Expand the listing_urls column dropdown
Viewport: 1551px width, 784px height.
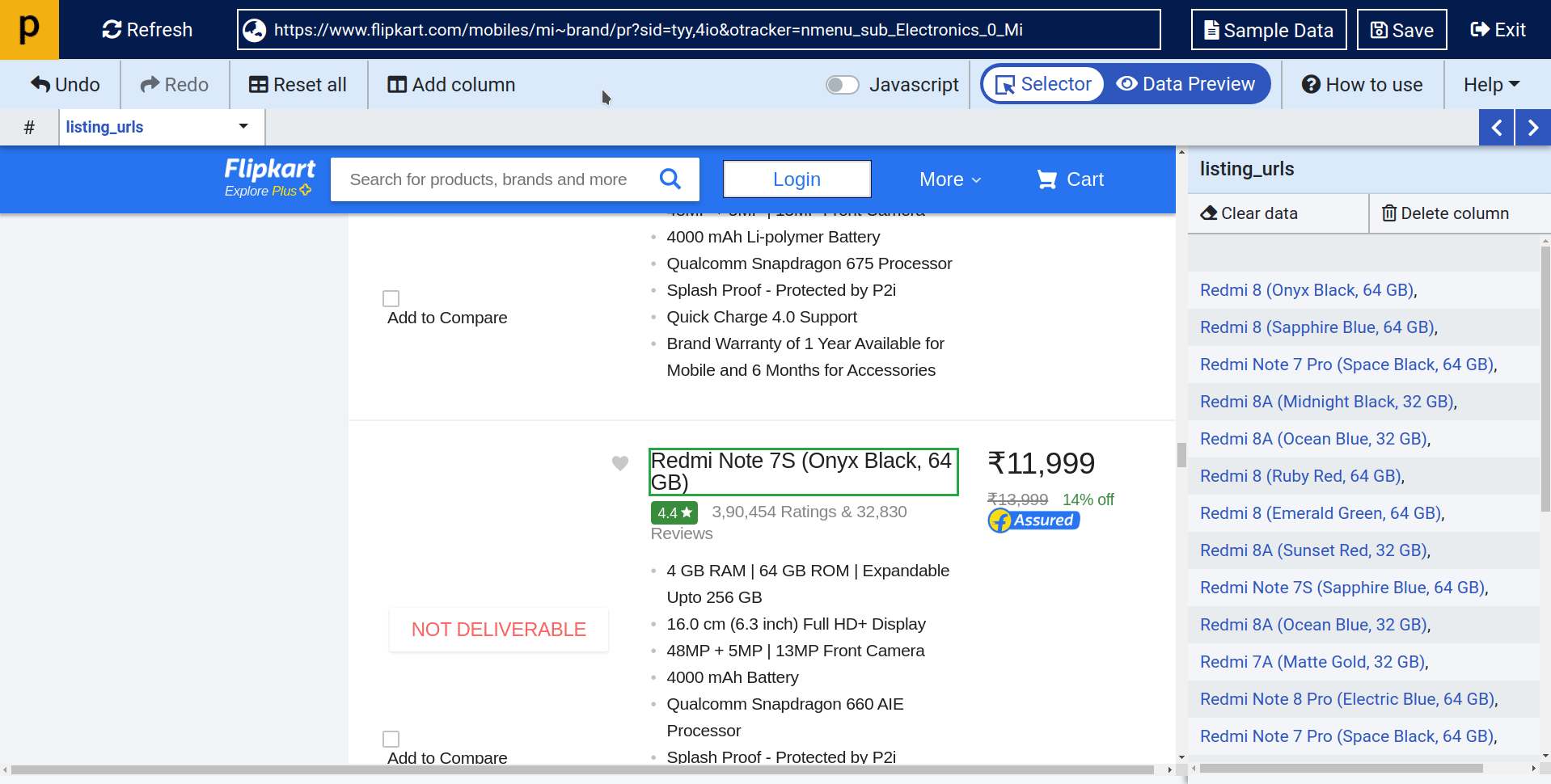(243, 126)
